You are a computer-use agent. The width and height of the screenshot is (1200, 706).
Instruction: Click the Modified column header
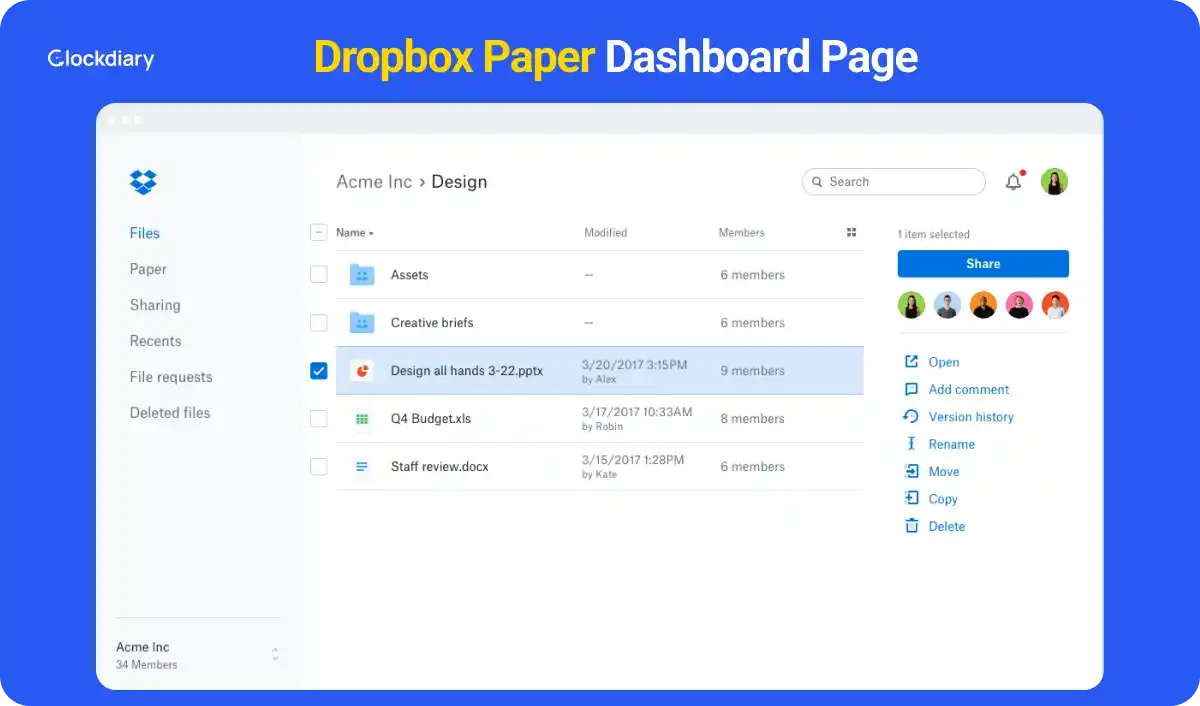(x=606, y=232)
